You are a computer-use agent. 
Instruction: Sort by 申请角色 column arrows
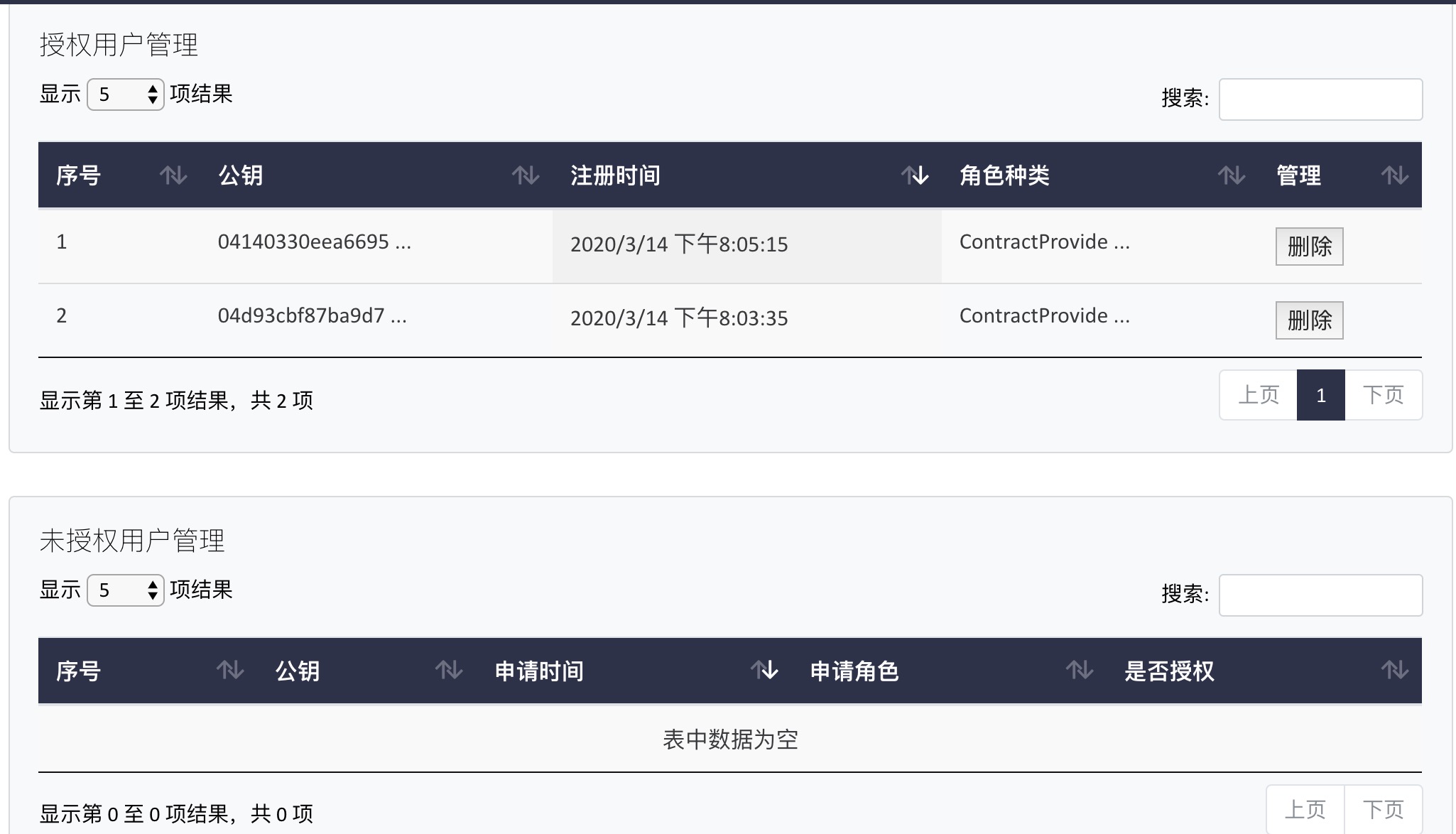point(1080,670)
